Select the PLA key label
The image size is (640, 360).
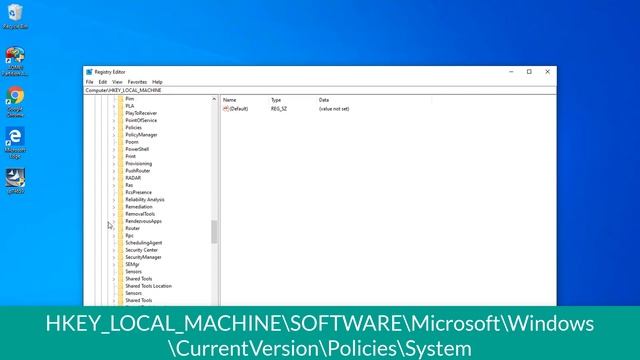tap(129, 106)
